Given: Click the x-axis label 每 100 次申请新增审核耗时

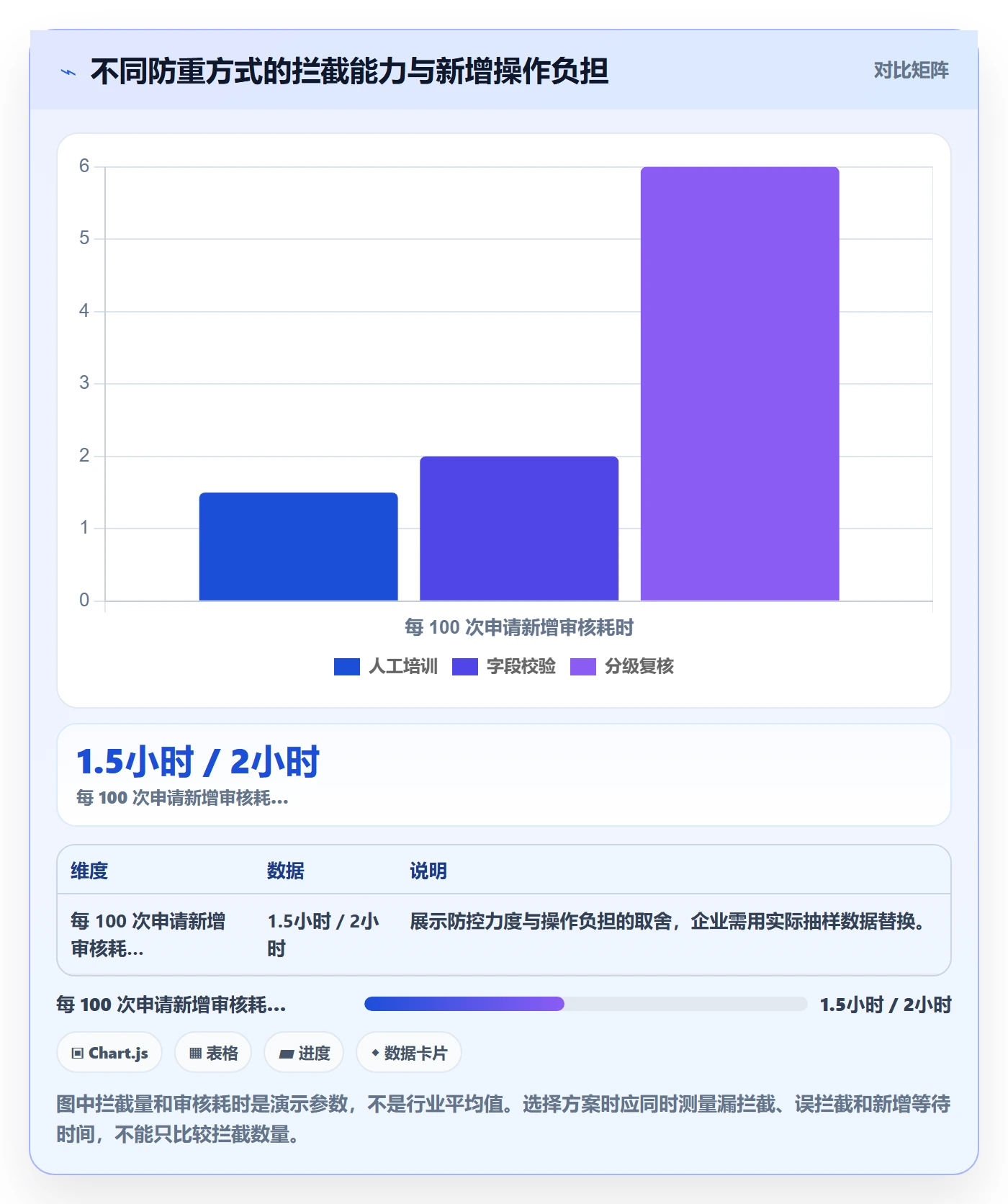Looking at the screenshot, I should point(518,627).
